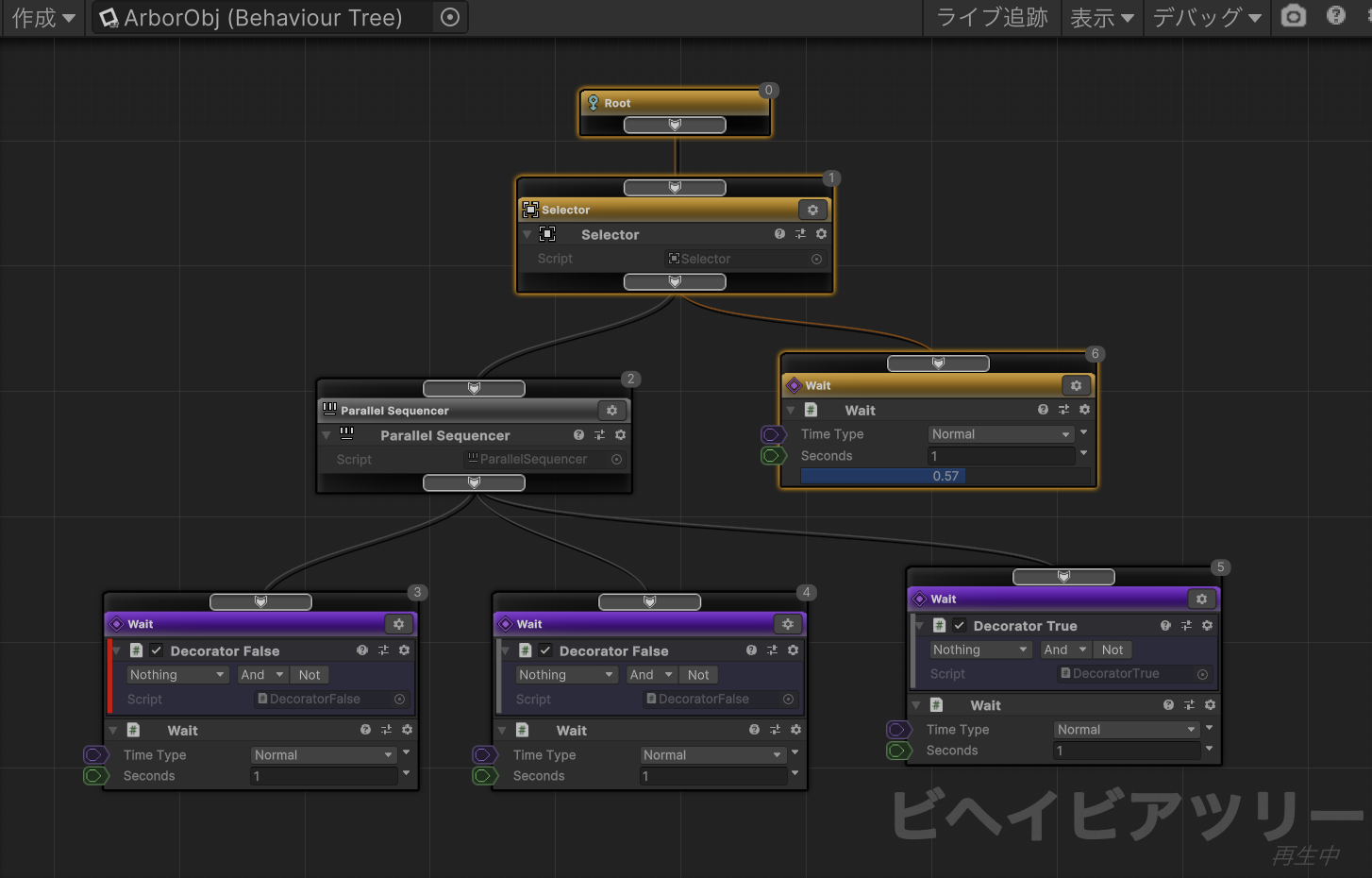Image resolution: width=1372 pixels, height=878 pixels.
Task: Open the Parallel Sequencer node settings gear
Action: tap(611, 411)
